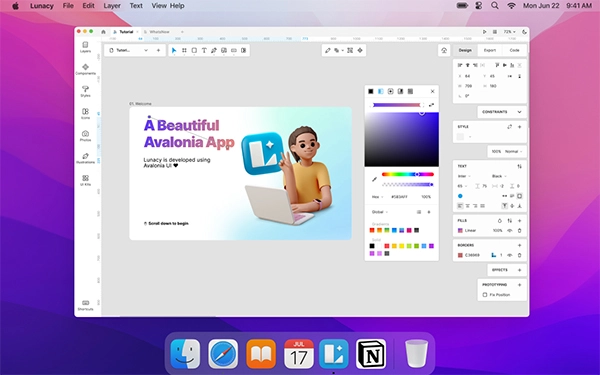Click the opacity slider in color picker
Image resolution: width=600 pixels, height=375 pixels.
[x=408, y=184]
